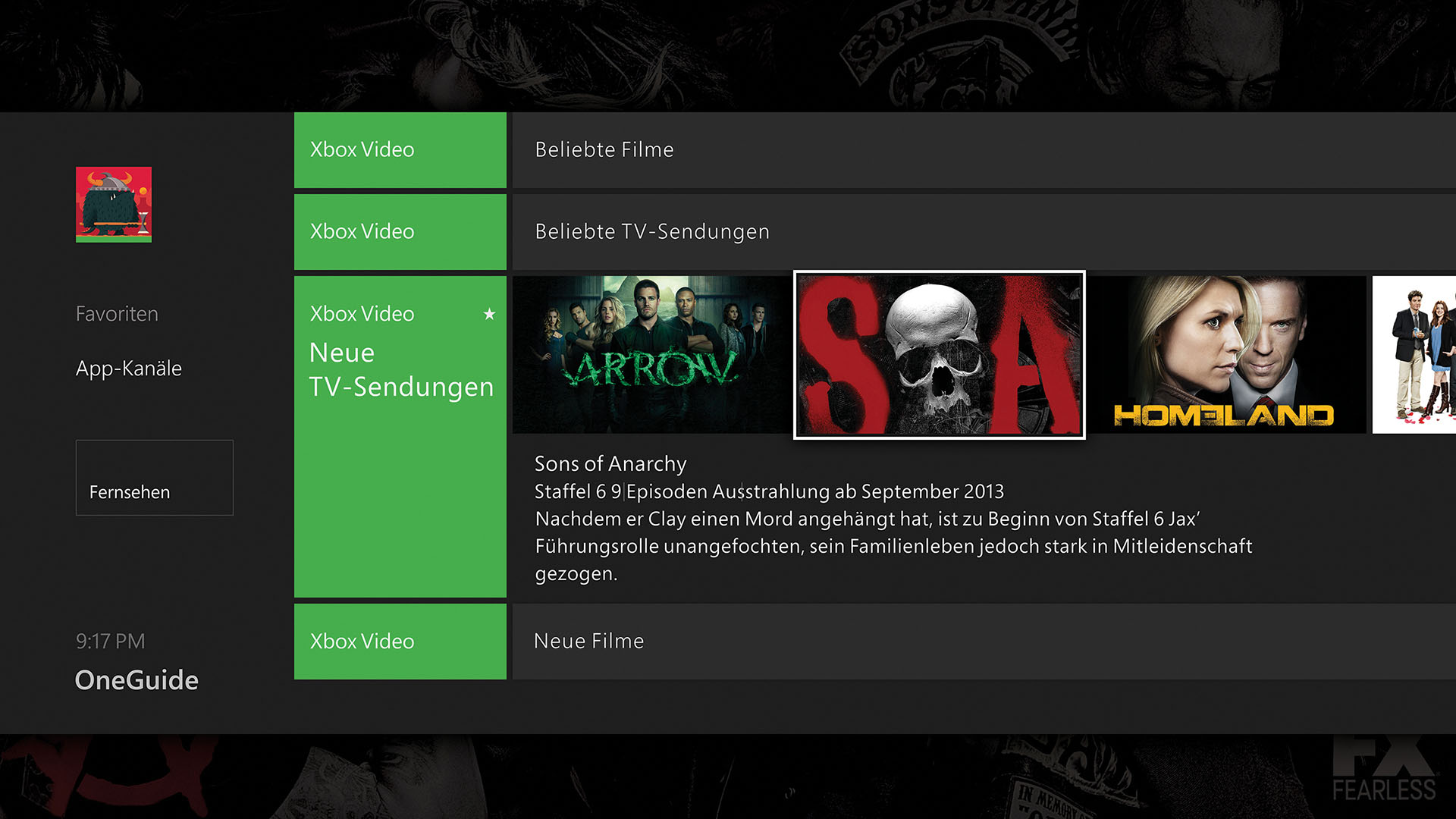This screenshot has height=819, width=1456.
Task: Click the favorite star on Neue TV-Sendungen
Action: tap(489, 314)
